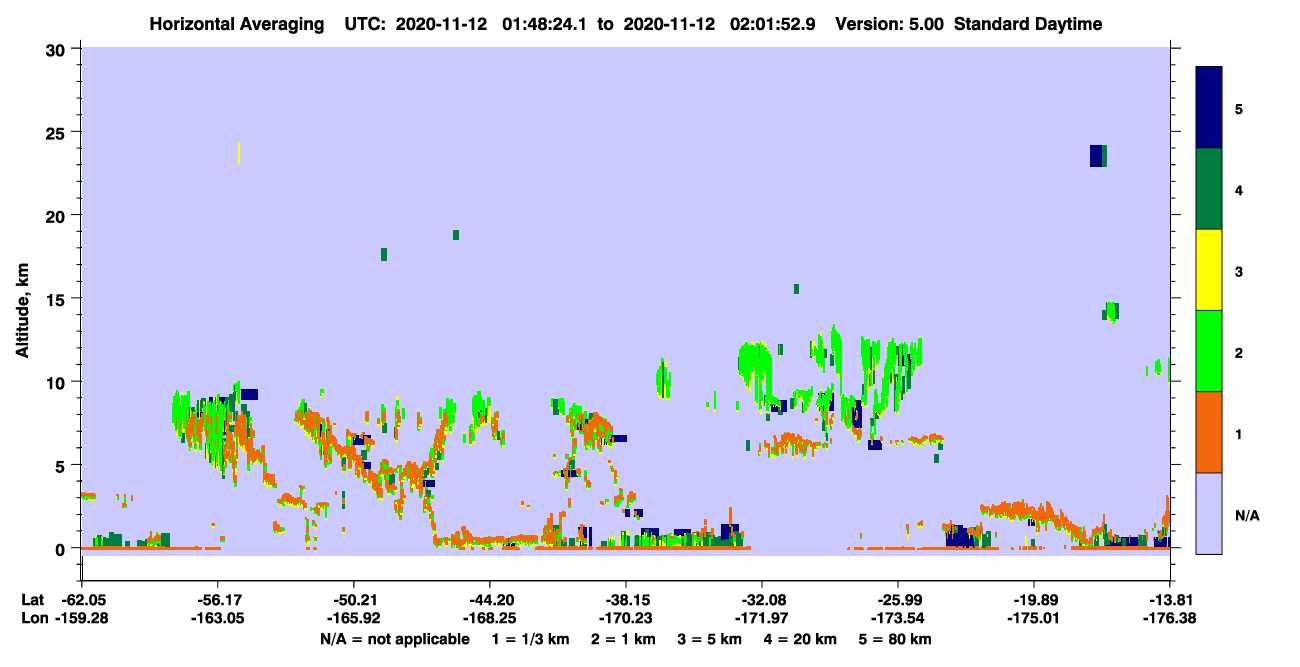This screenshot has height=667, width=1300.
Task: Click the lavender N/A colorbar segment
Action: coord(1209,513)
